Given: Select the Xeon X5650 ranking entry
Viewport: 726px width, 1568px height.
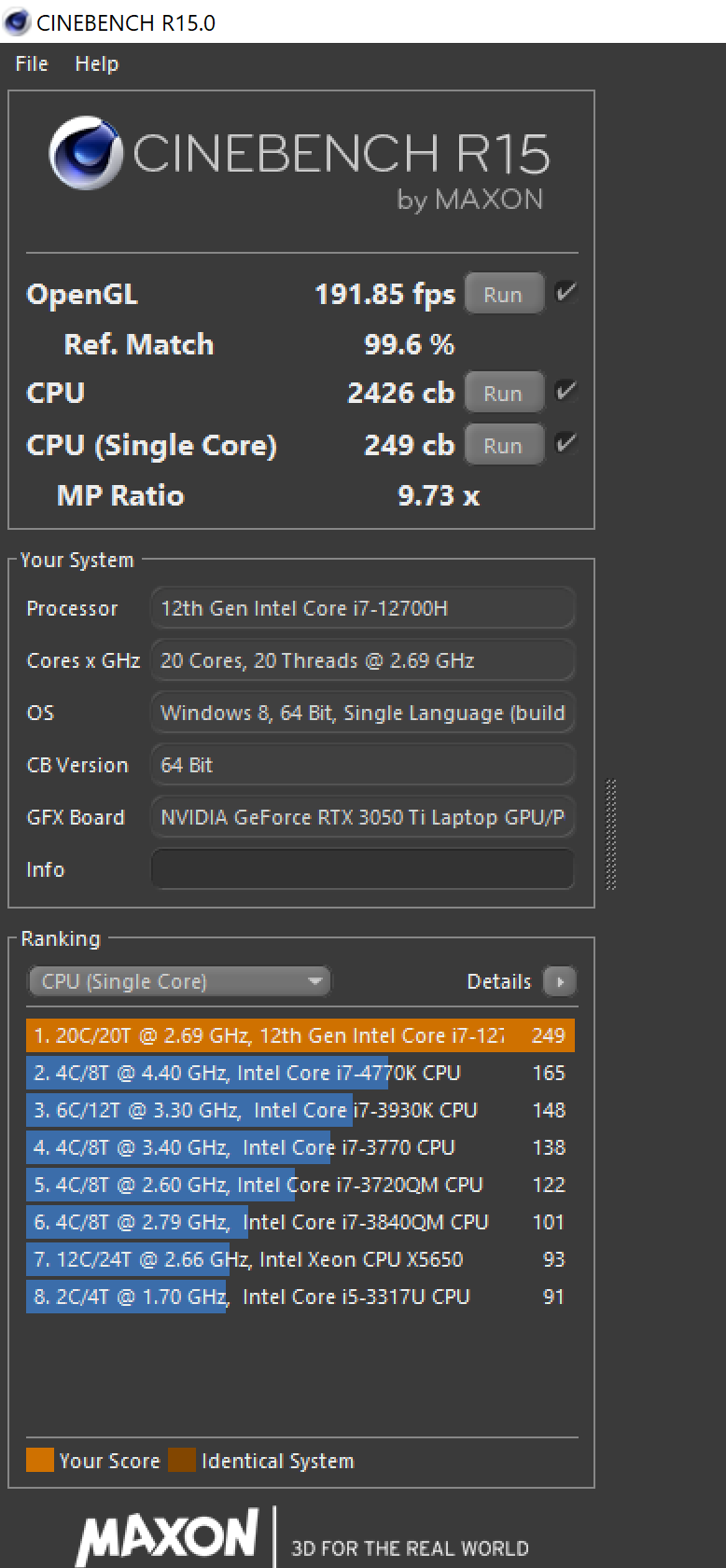Looking at the screenshot, I should click(x=300, y=1259).
